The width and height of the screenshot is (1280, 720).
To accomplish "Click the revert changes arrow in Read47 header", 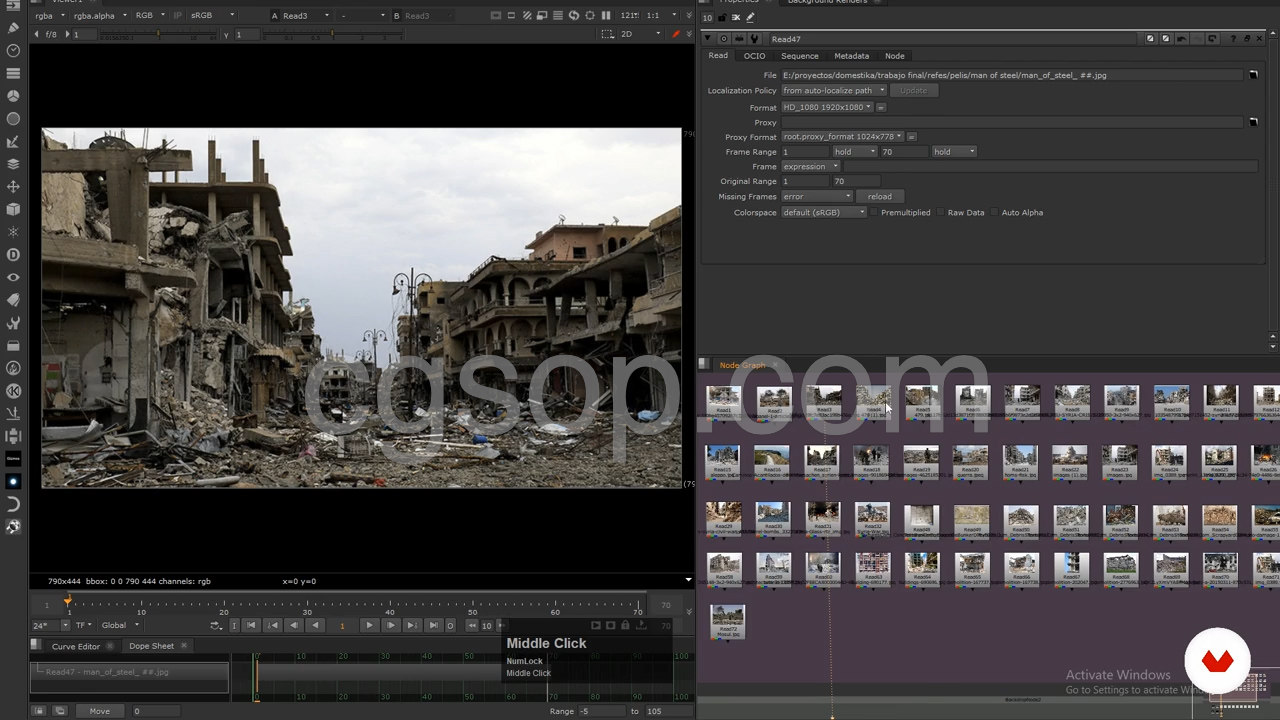I will [x=1181, y=39].
